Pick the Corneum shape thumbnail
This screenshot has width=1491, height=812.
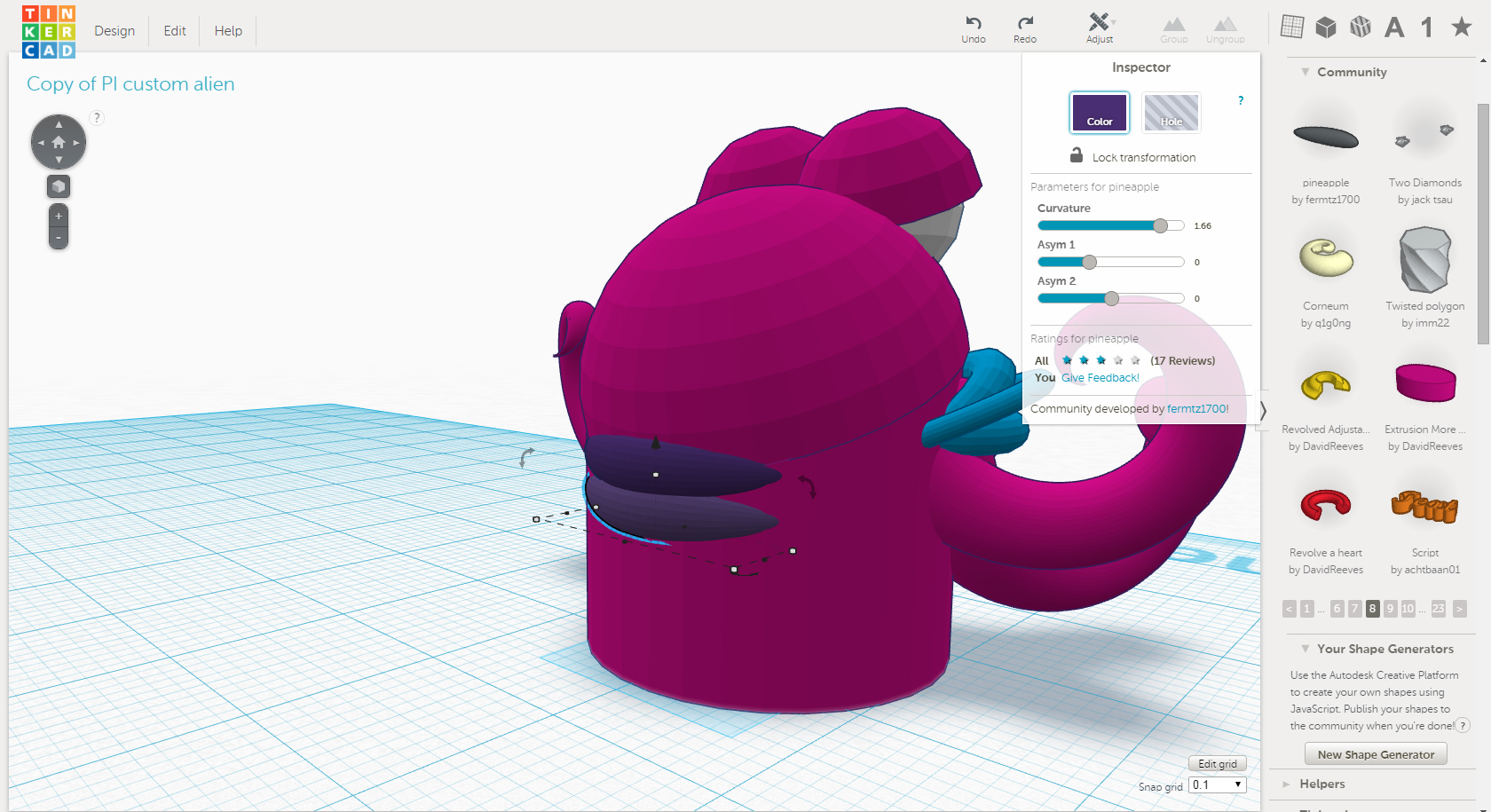point(1326,259)
